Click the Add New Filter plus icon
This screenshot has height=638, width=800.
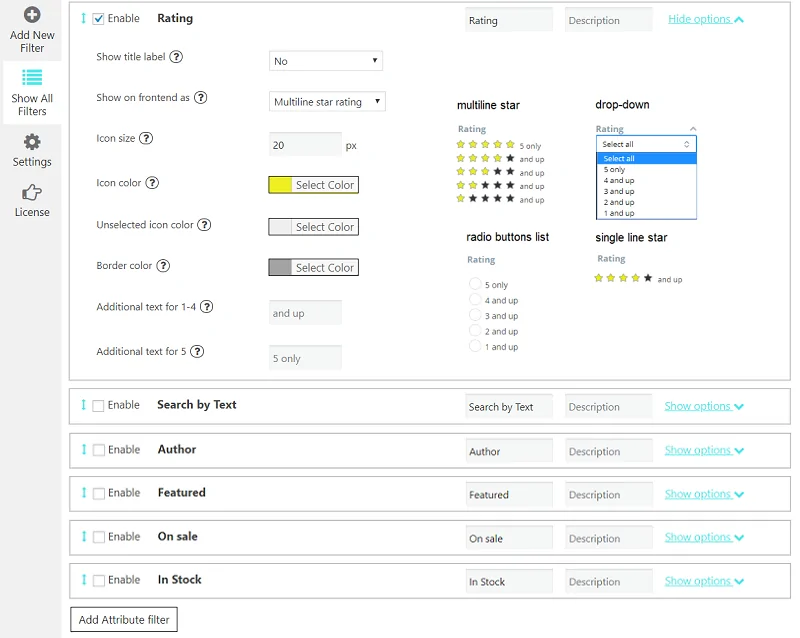(32, 14)
